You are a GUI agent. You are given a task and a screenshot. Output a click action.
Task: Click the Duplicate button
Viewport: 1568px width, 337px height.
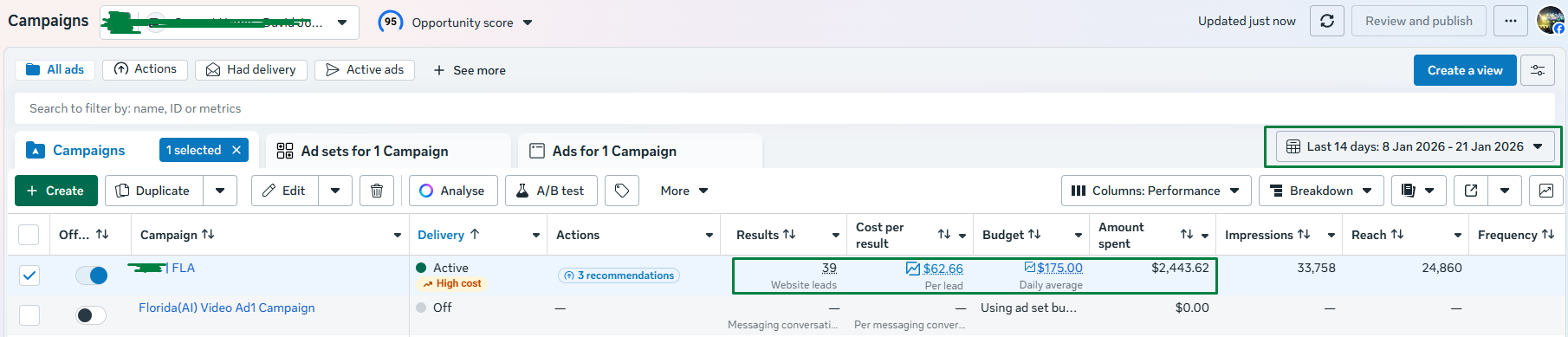click(x=154, y=191)
